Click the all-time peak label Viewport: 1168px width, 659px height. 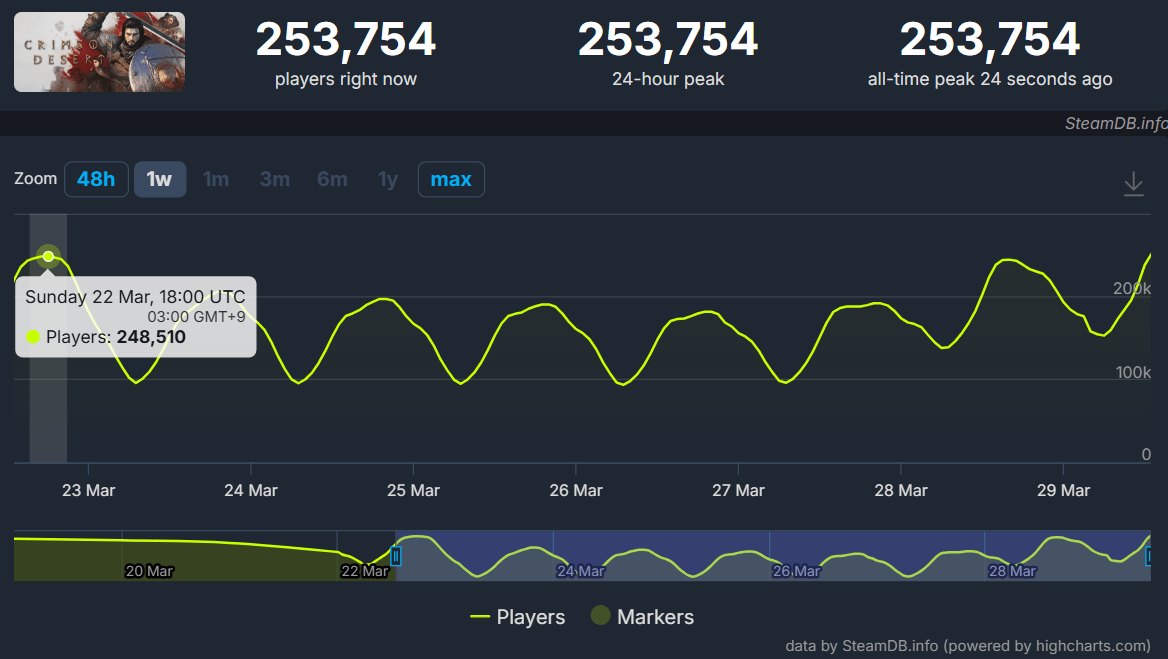point(990,79)
